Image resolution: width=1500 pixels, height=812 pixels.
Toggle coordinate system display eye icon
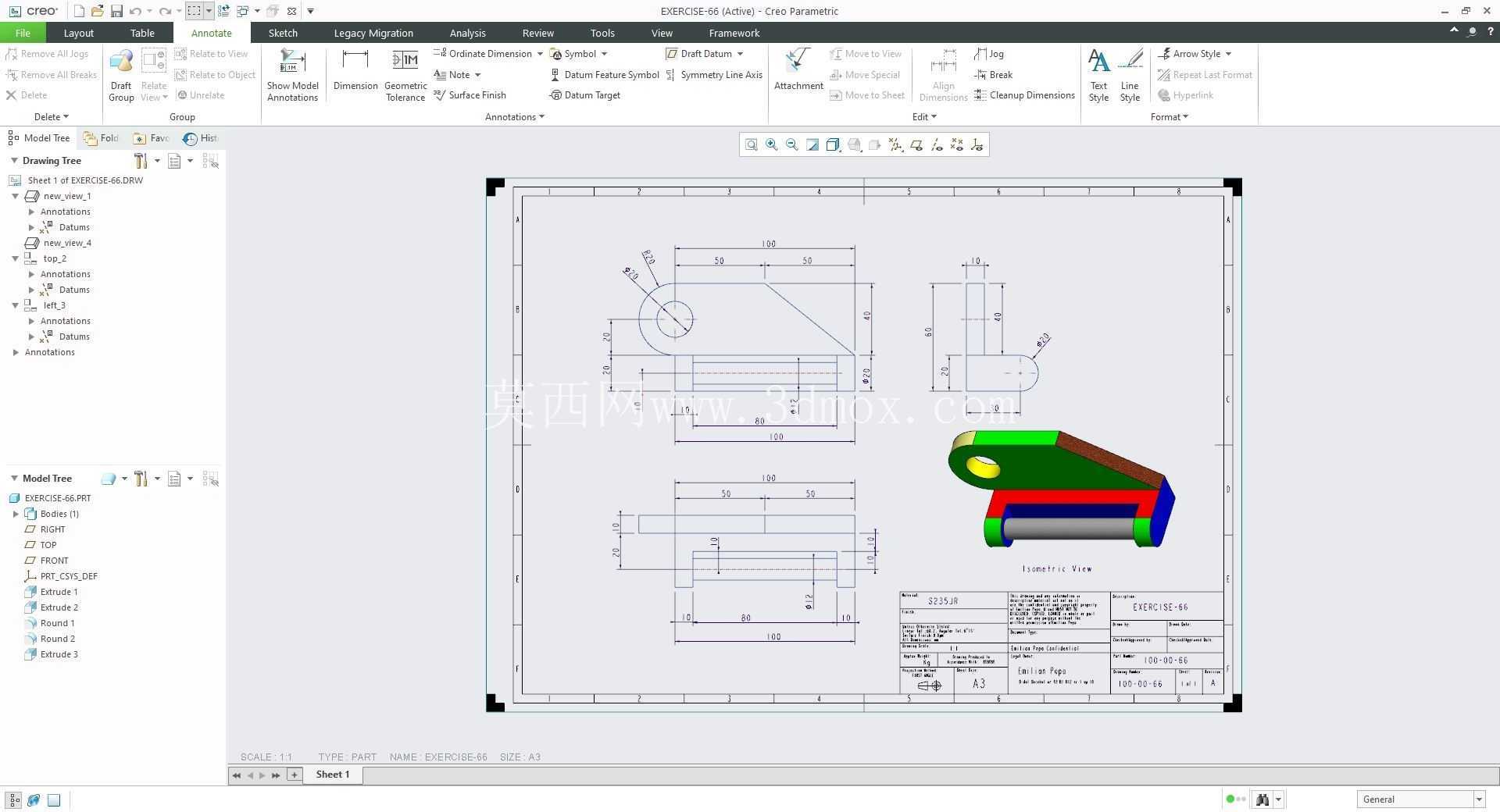tap(977, 144)
